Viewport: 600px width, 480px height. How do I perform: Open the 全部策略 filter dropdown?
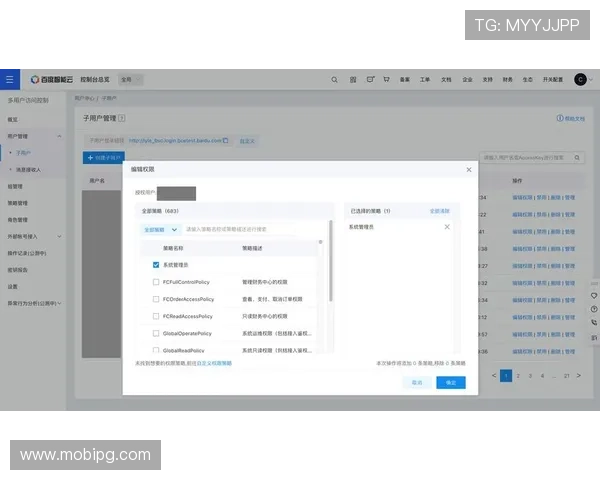pyautogui.click(x=160, y=230)
